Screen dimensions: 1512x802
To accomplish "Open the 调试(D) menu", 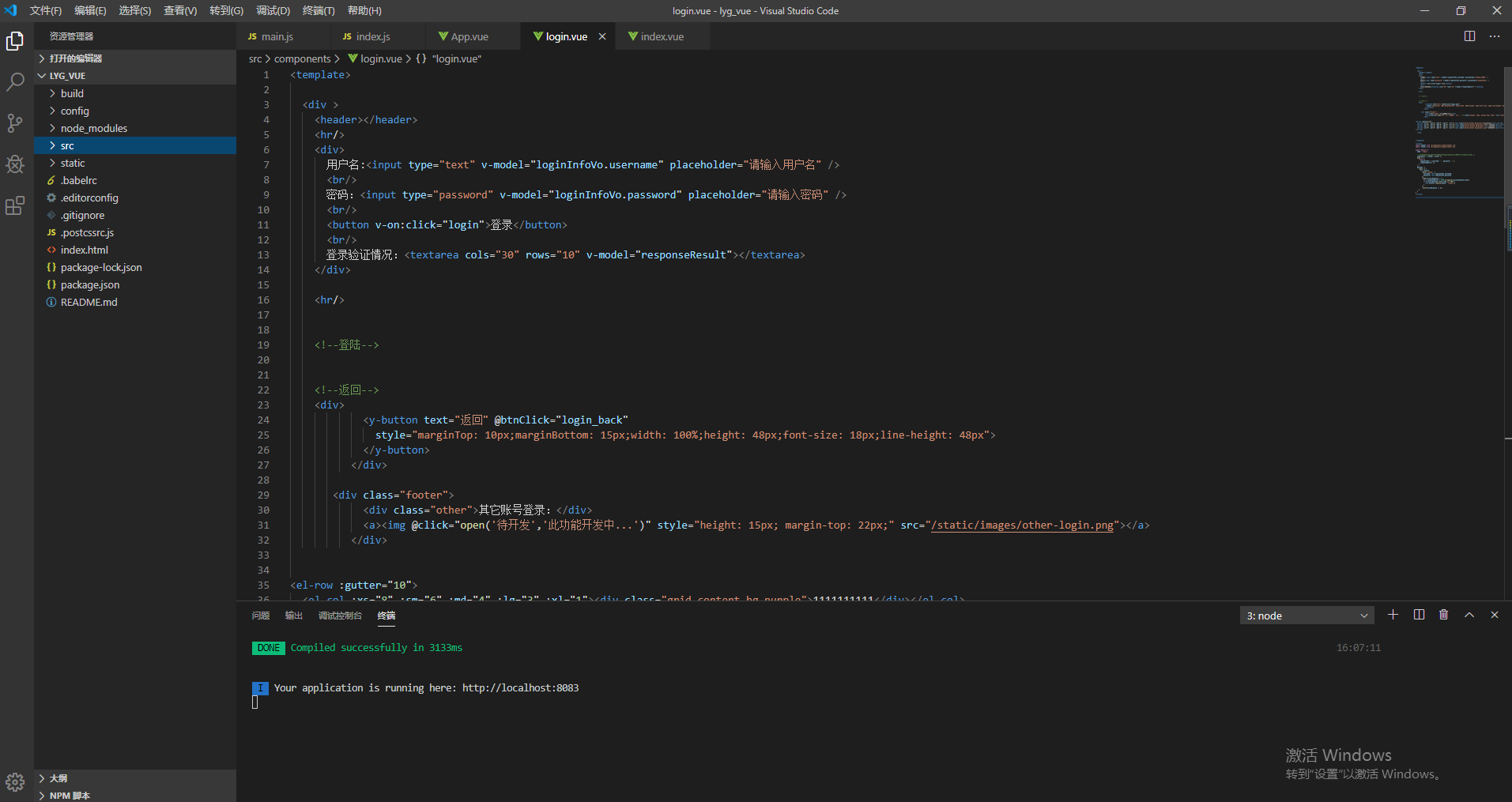I will (273, 10).
